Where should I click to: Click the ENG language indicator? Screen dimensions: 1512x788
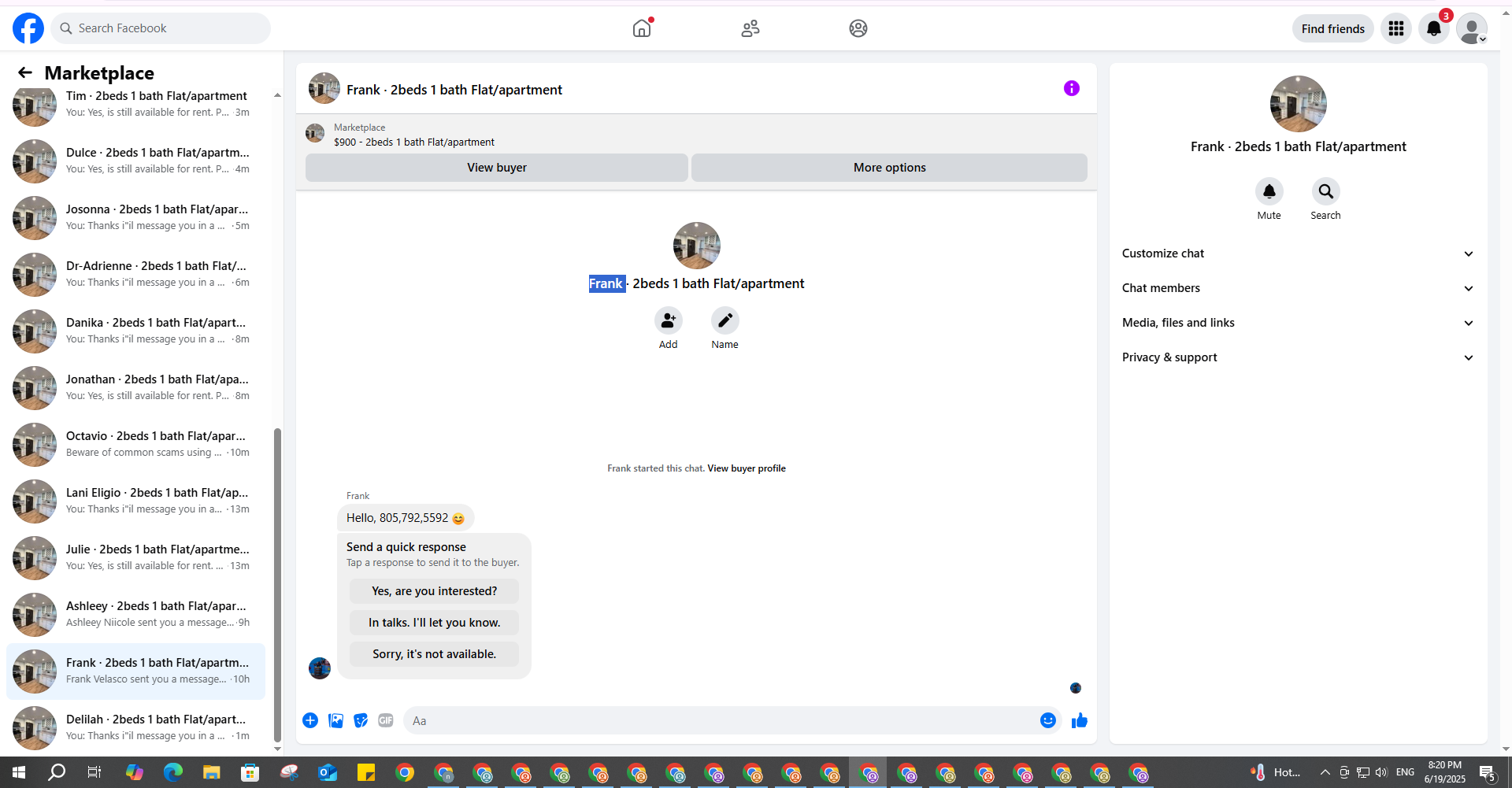click(1406, 772)
